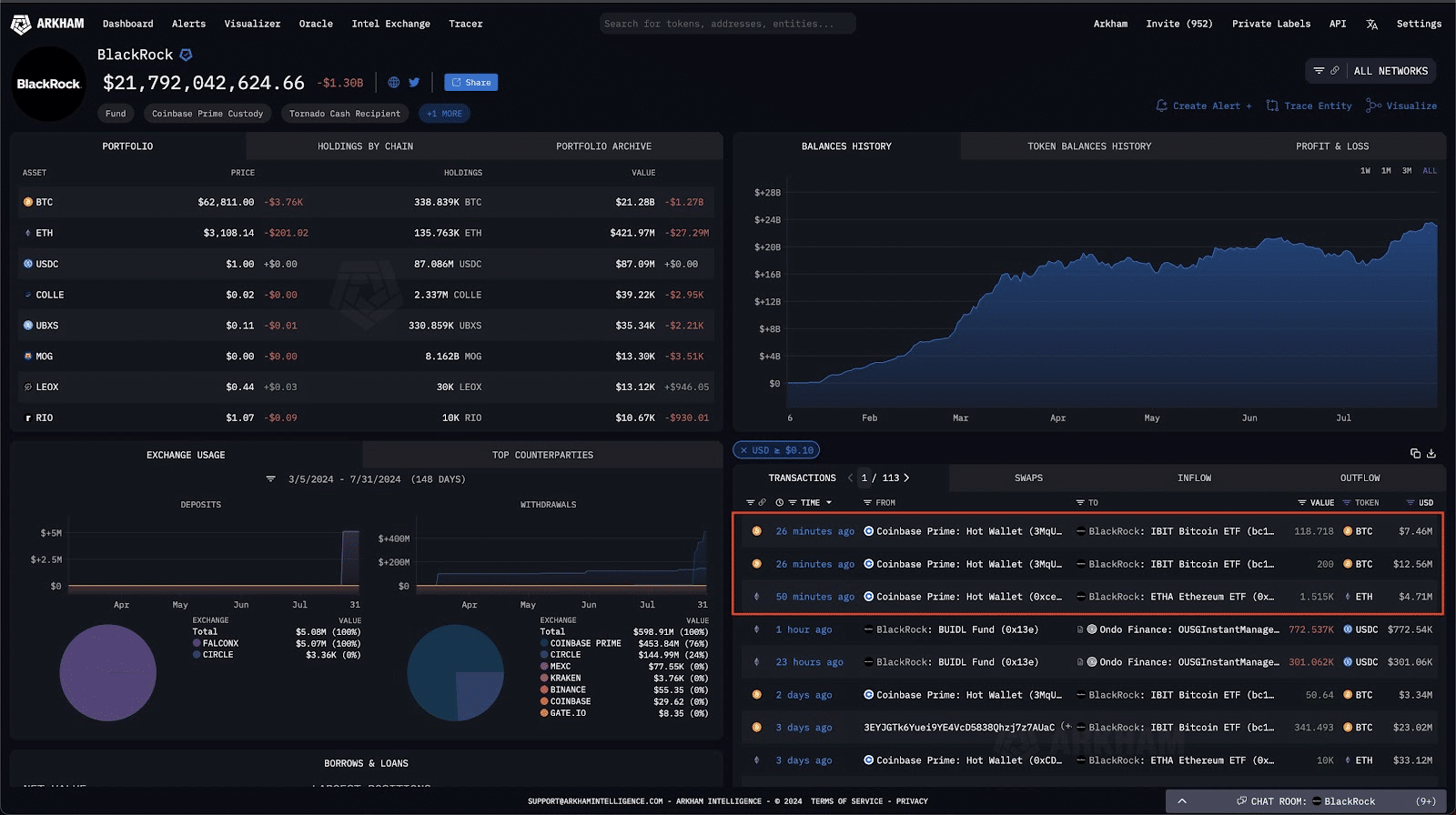Open the Swaps tab
Image resolution: width=1456 pixels, height=815 pixels.
pos(1028,478)
